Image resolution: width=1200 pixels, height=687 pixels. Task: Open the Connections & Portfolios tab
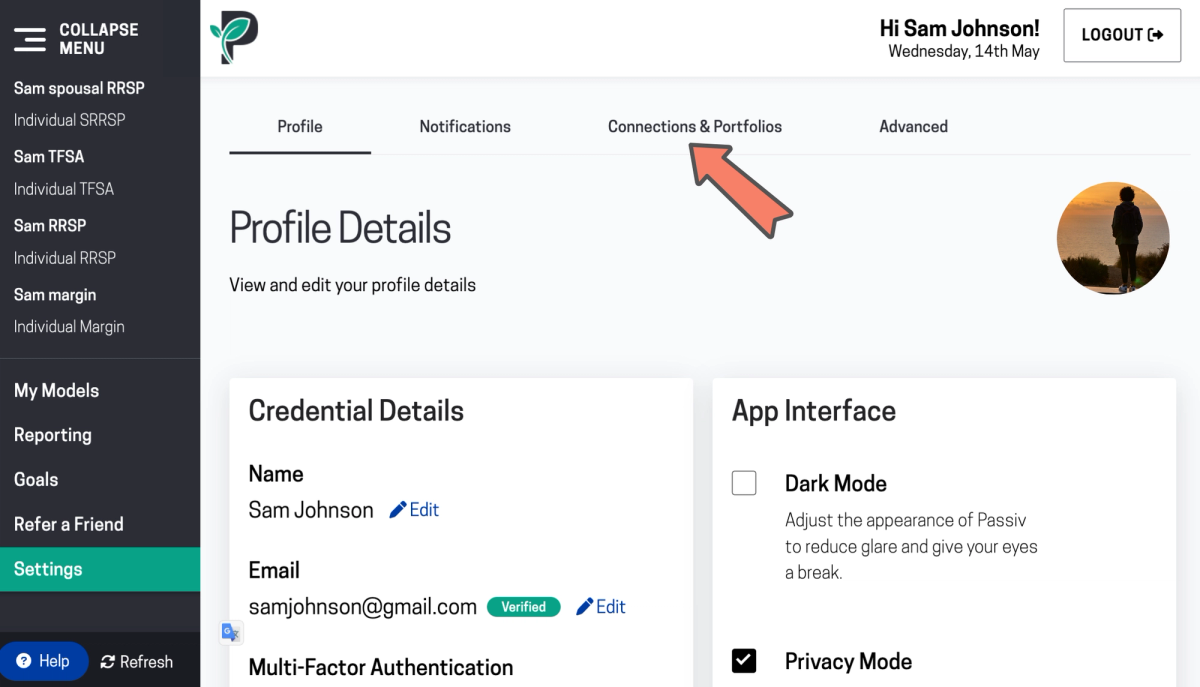click(x=695, y=126)
